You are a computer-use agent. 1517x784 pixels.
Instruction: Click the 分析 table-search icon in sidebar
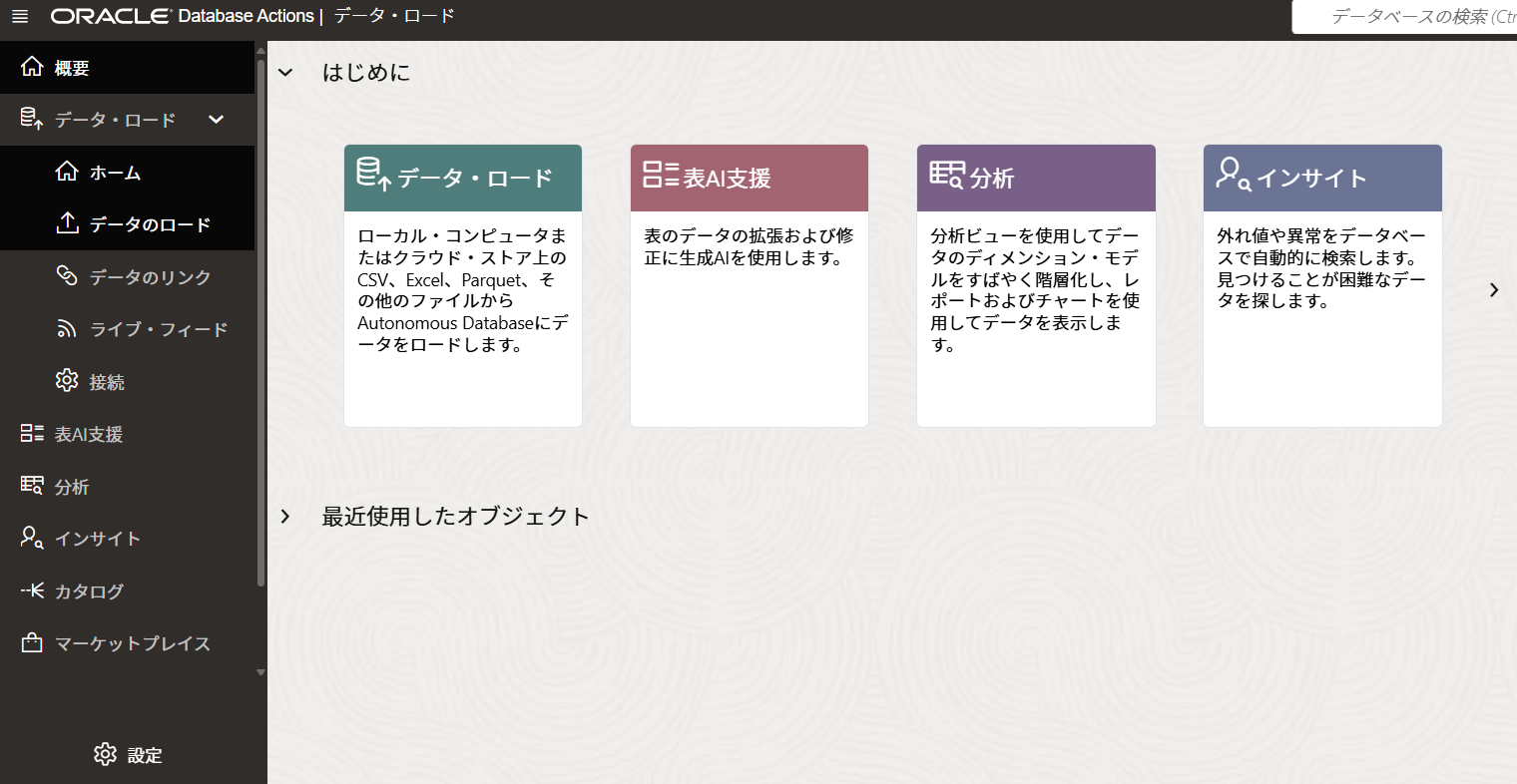click(32, 486)
